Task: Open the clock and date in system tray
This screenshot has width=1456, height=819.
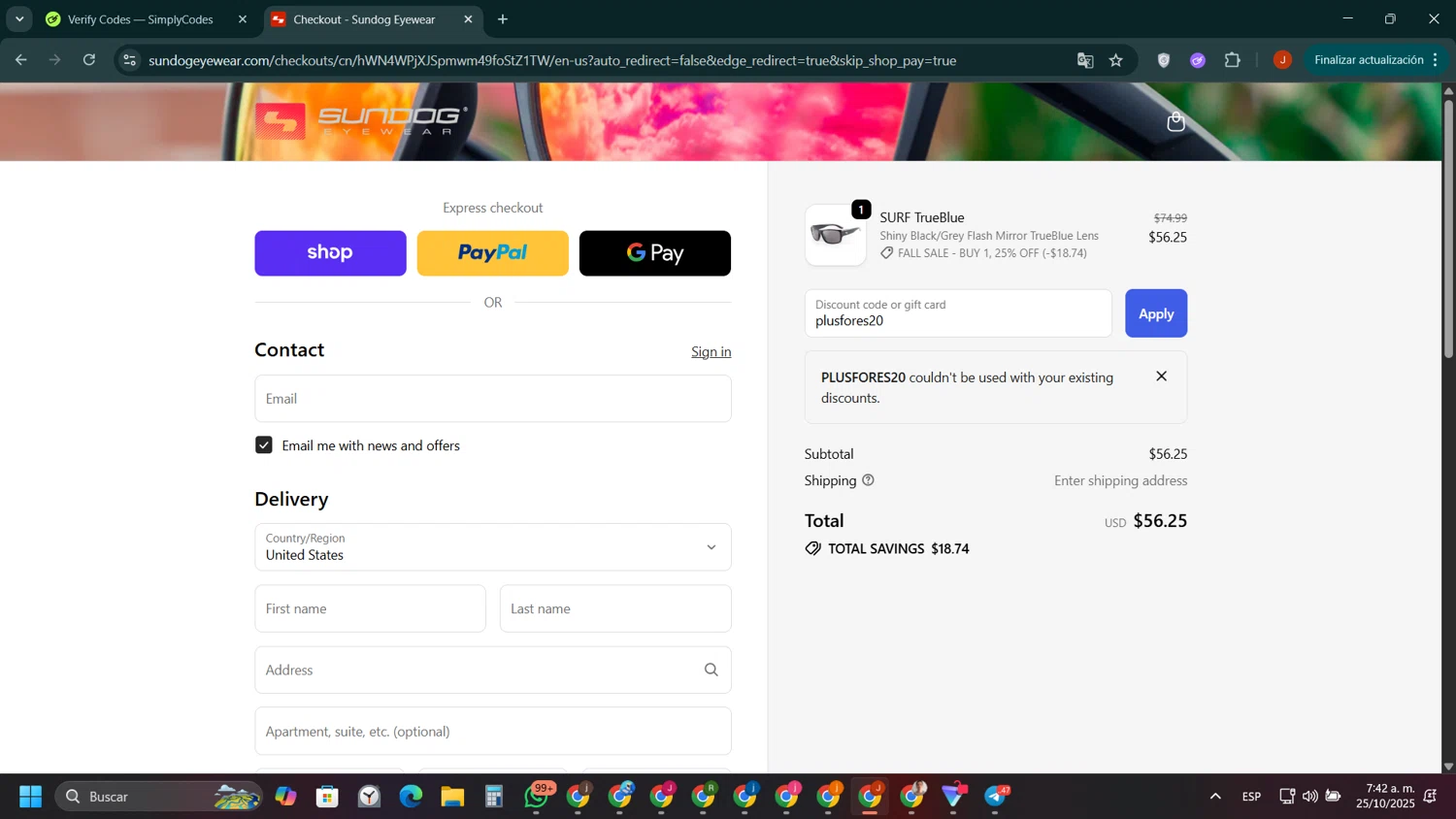Action: [x=1385, y=797]
